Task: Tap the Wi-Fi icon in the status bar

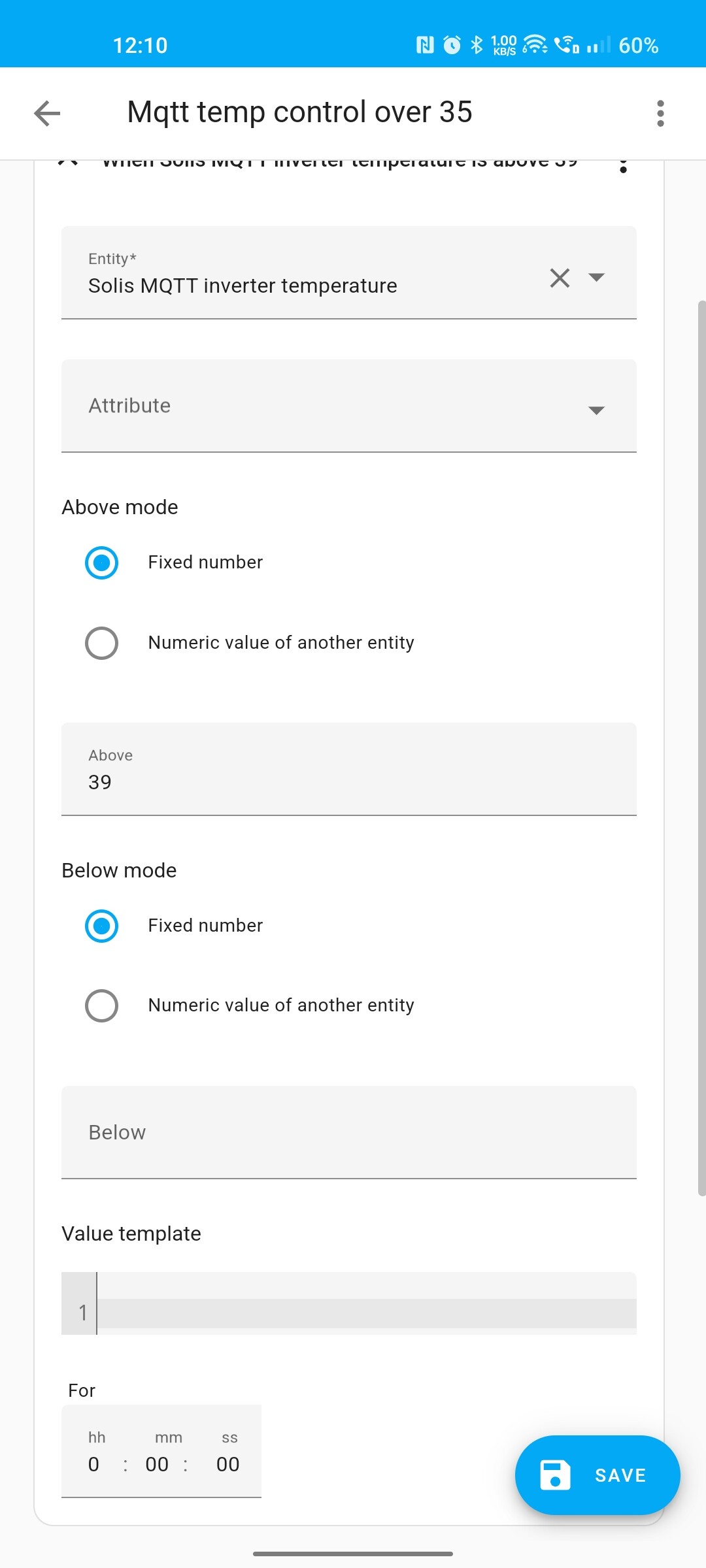Action: (534, 44)
